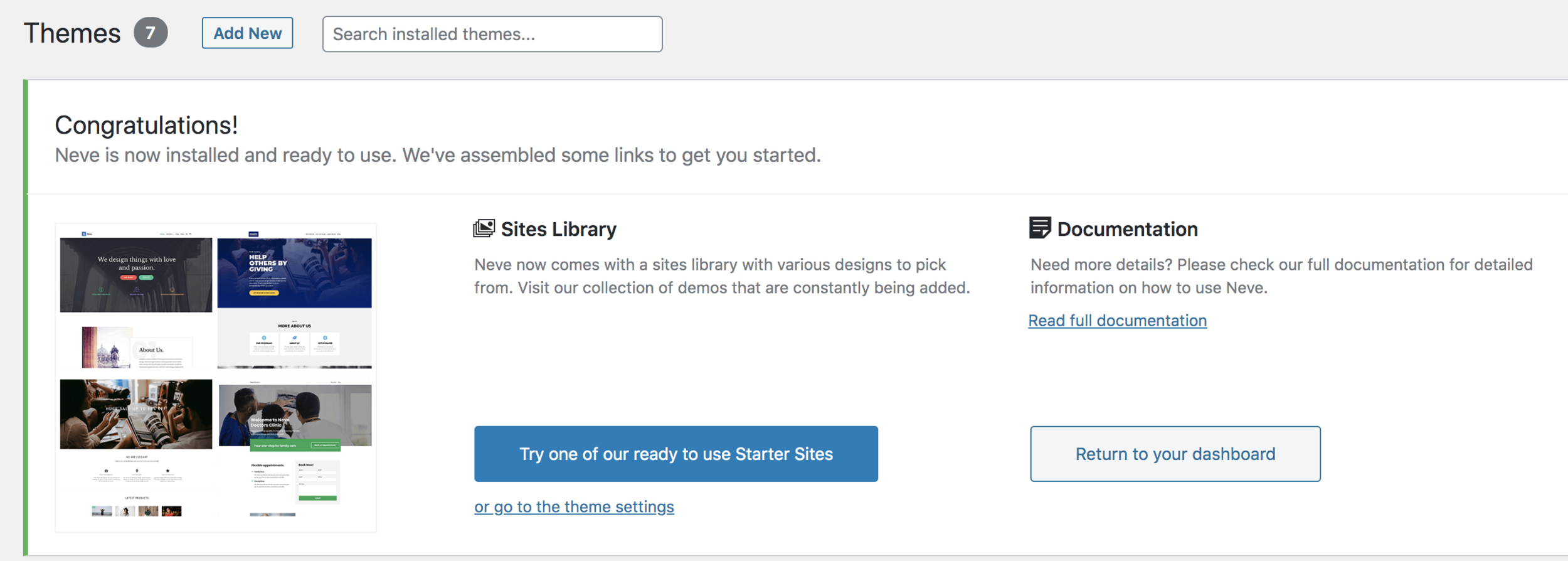Click the 'Neve is now installed' message
The height and width of the screenshot is (561, 1568).
(438, 155)
